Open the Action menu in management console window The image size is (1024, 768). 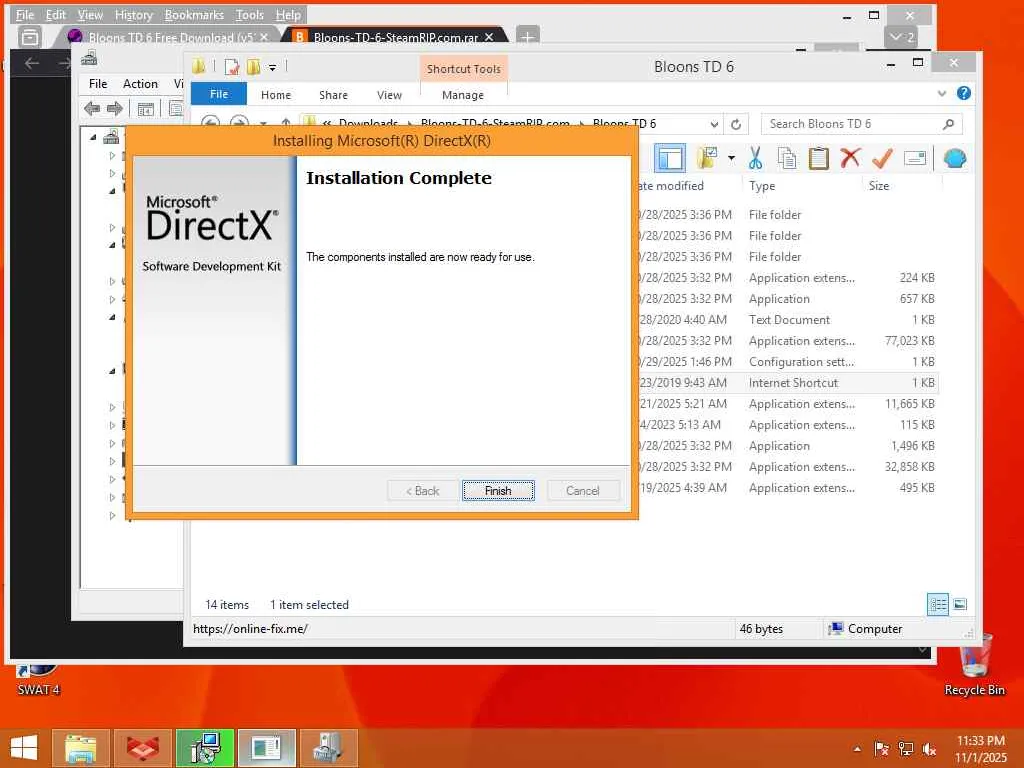coord(140,84)
